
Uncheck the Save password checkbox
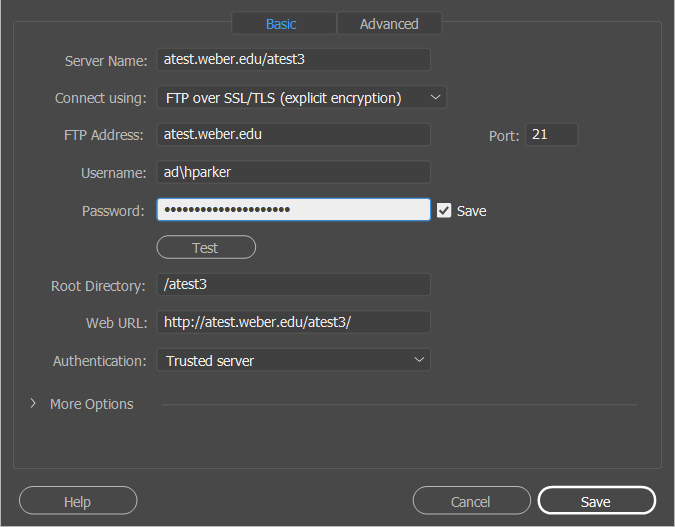(x=444, y=211)
